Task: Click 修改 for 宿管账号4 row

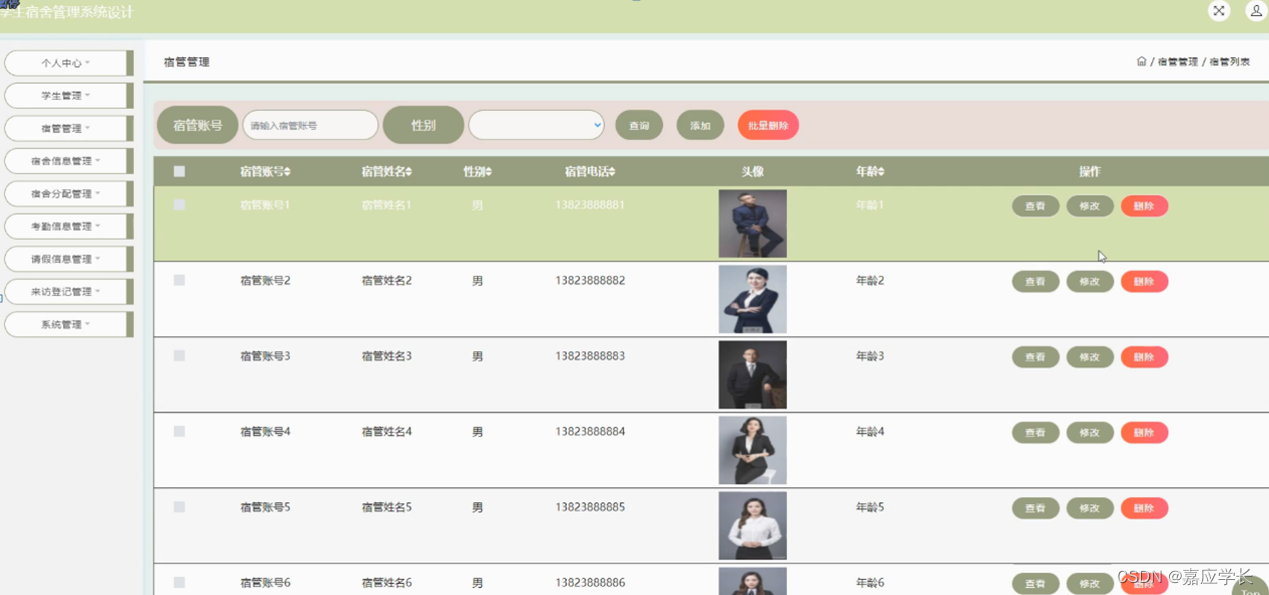Action: [x=1090, y=433]
